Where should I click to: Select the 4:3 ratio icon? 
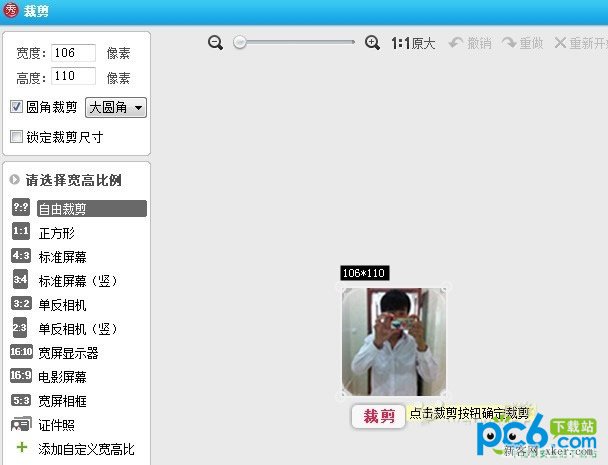(21, 256)
